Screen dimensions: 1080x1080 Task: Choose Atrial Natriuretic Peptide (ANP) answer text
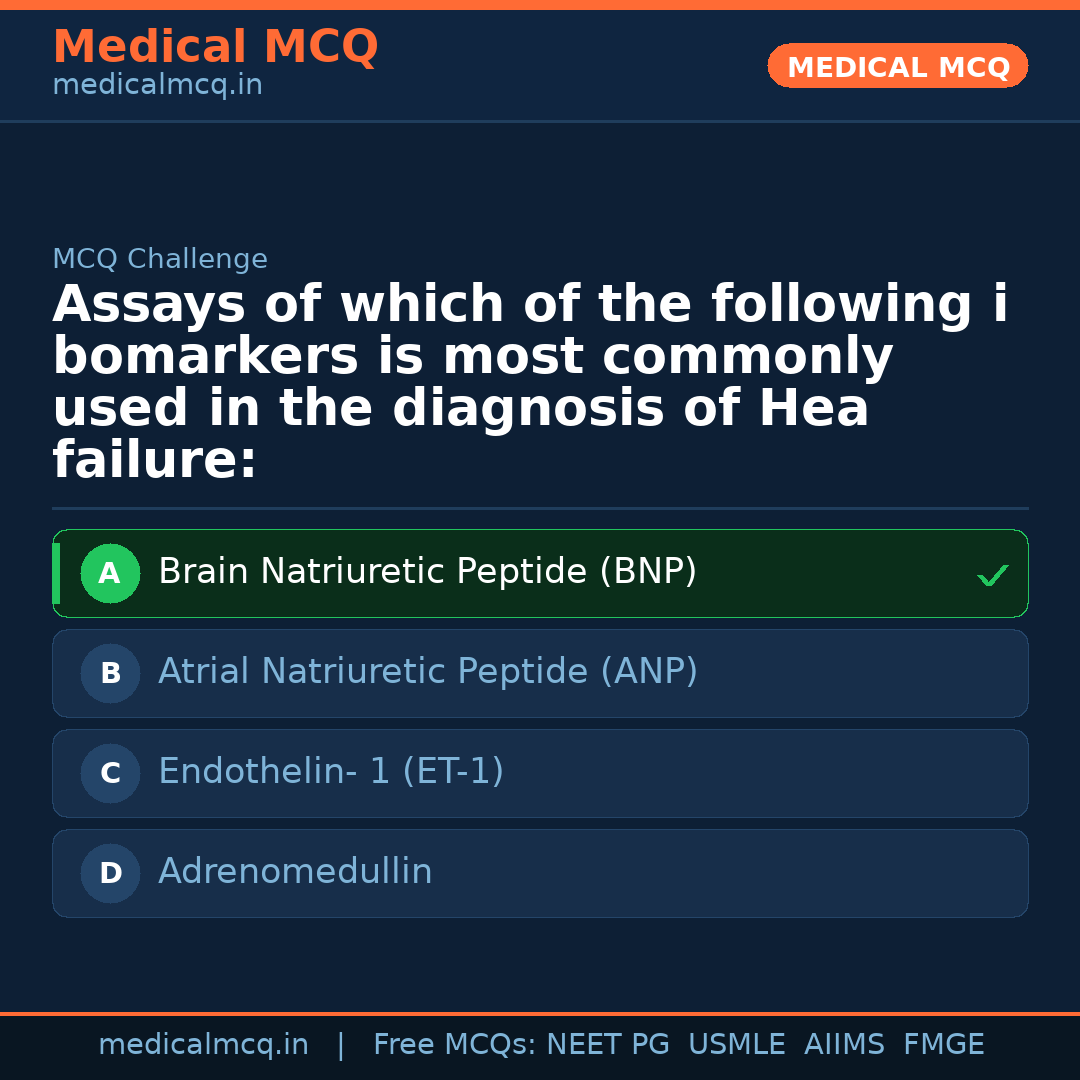pyautogui.click(x=428, y=672)
